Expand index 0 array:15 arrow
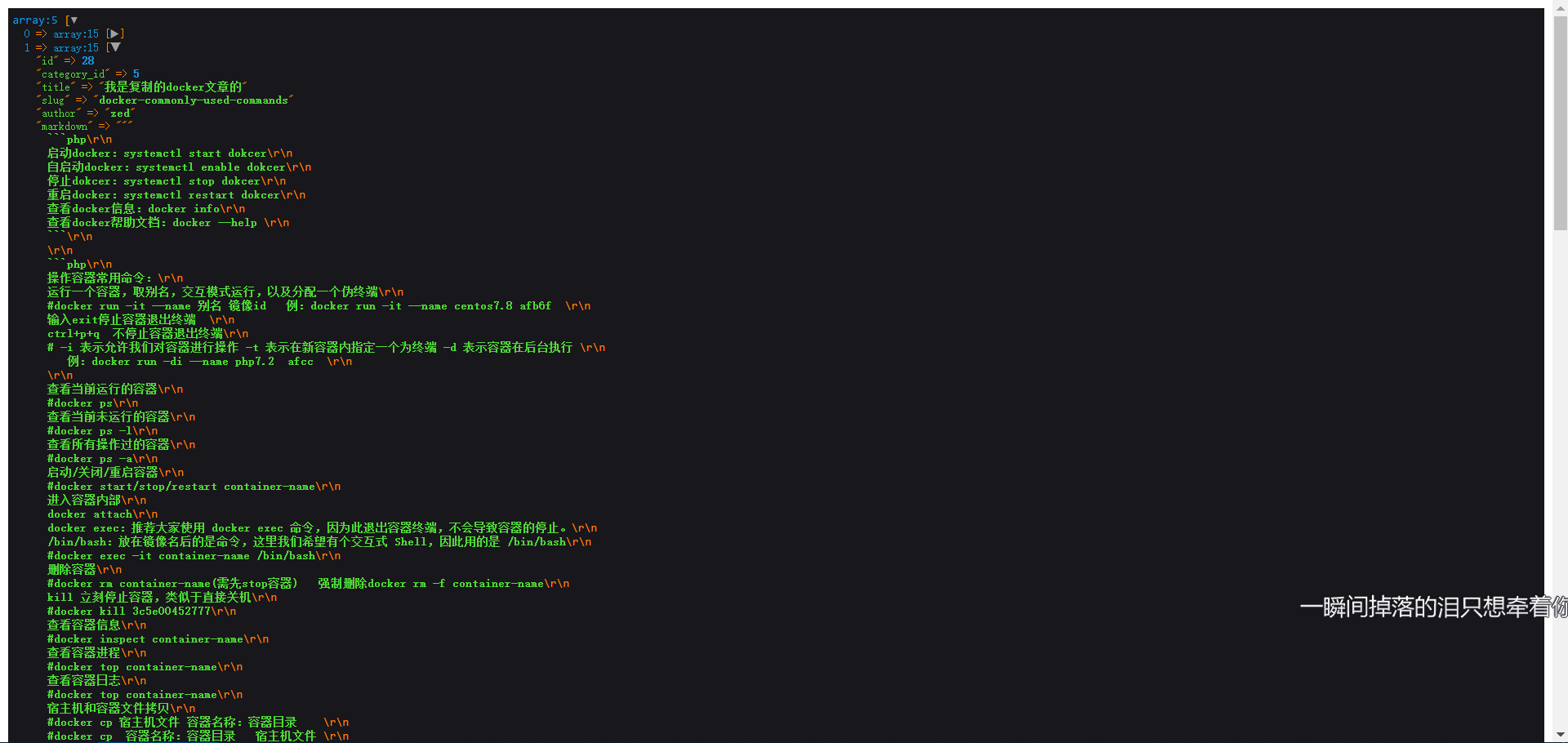1568x743 pixels. pos(114,34)
